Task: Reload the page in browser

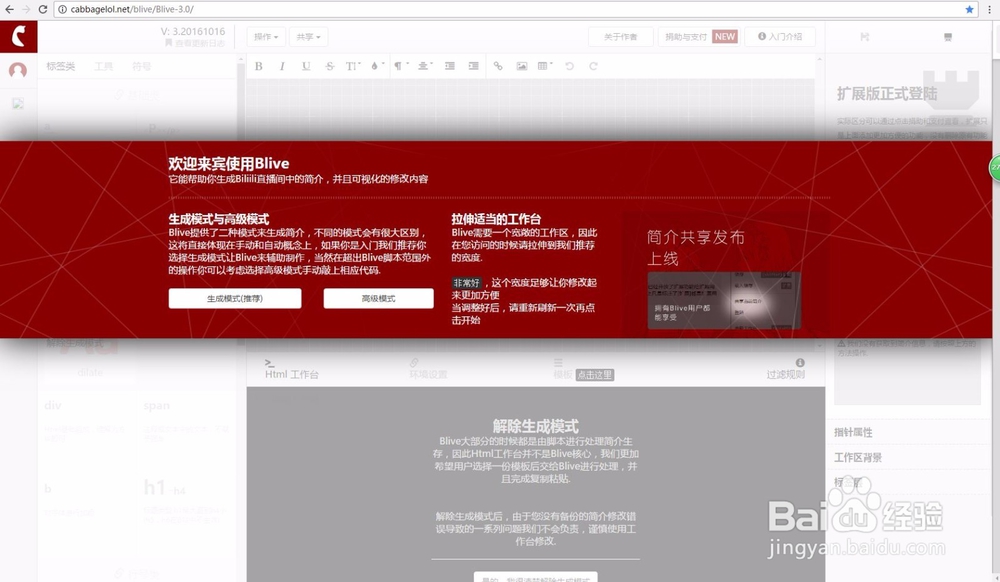Action: (x=43, y=9)
